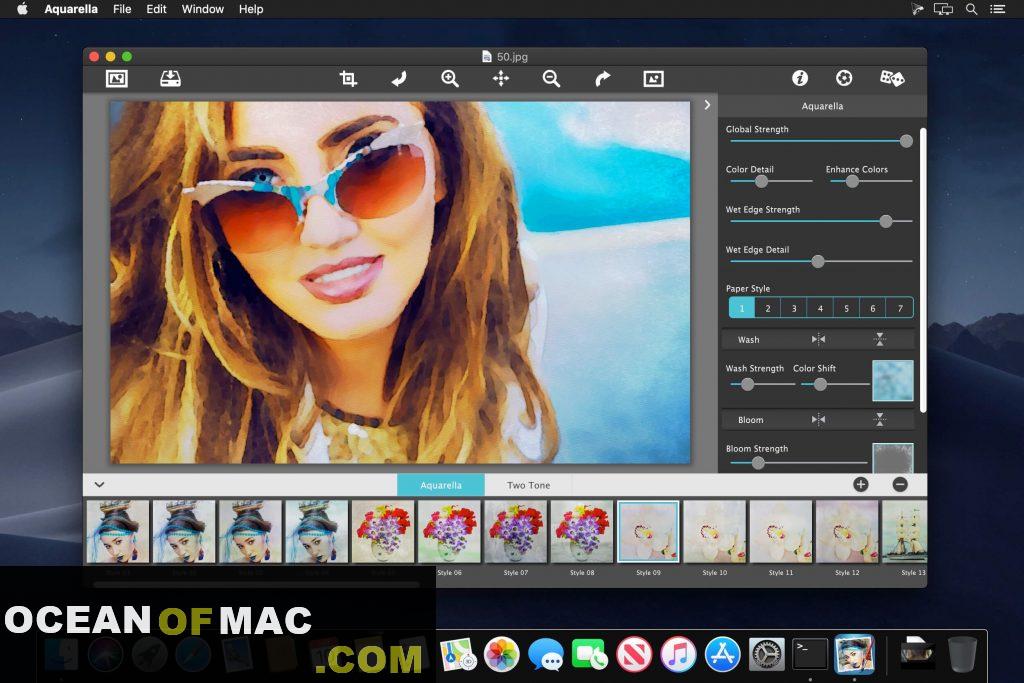Apply the Style 11 preset thumbnail

pyautogui.click(x=781, y=532)
